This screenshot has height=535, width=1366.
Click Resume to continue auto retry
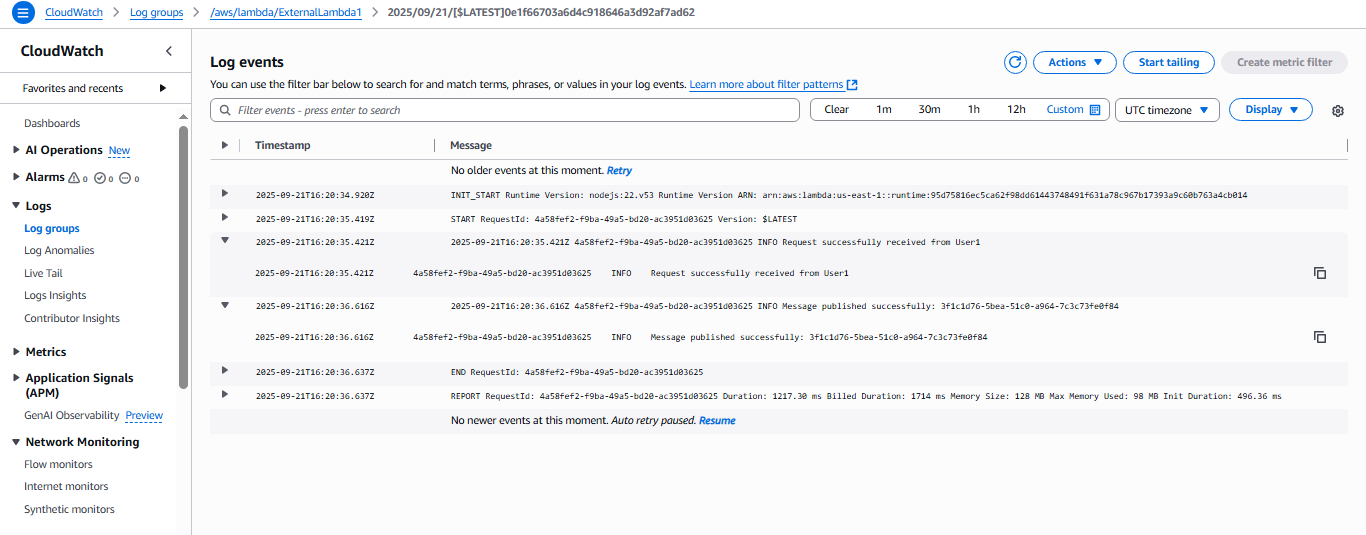point(717,421)
